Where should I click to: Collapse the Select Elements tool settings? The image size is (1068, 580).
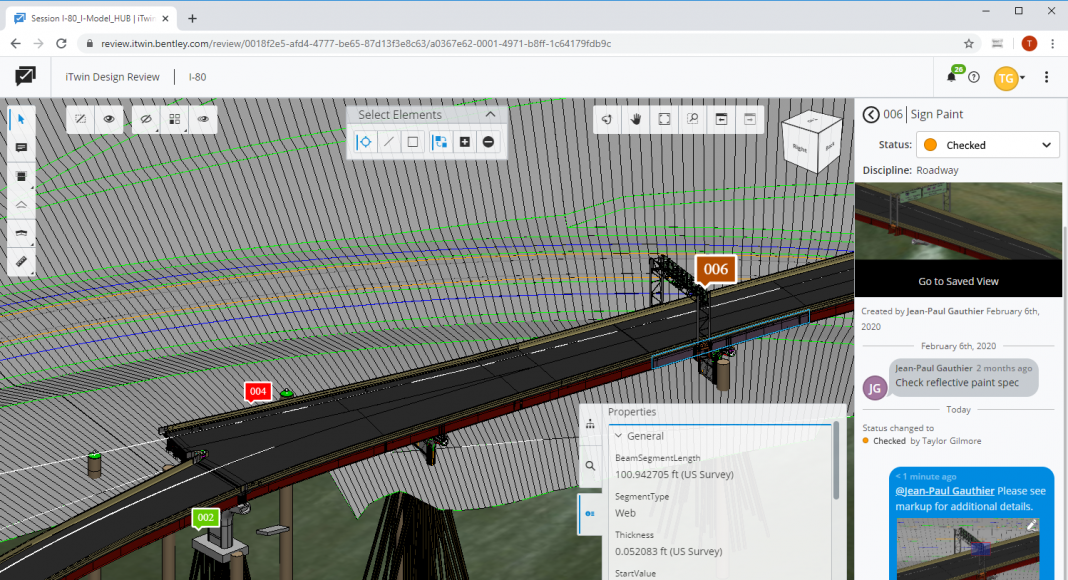click(x=490, y=114)
